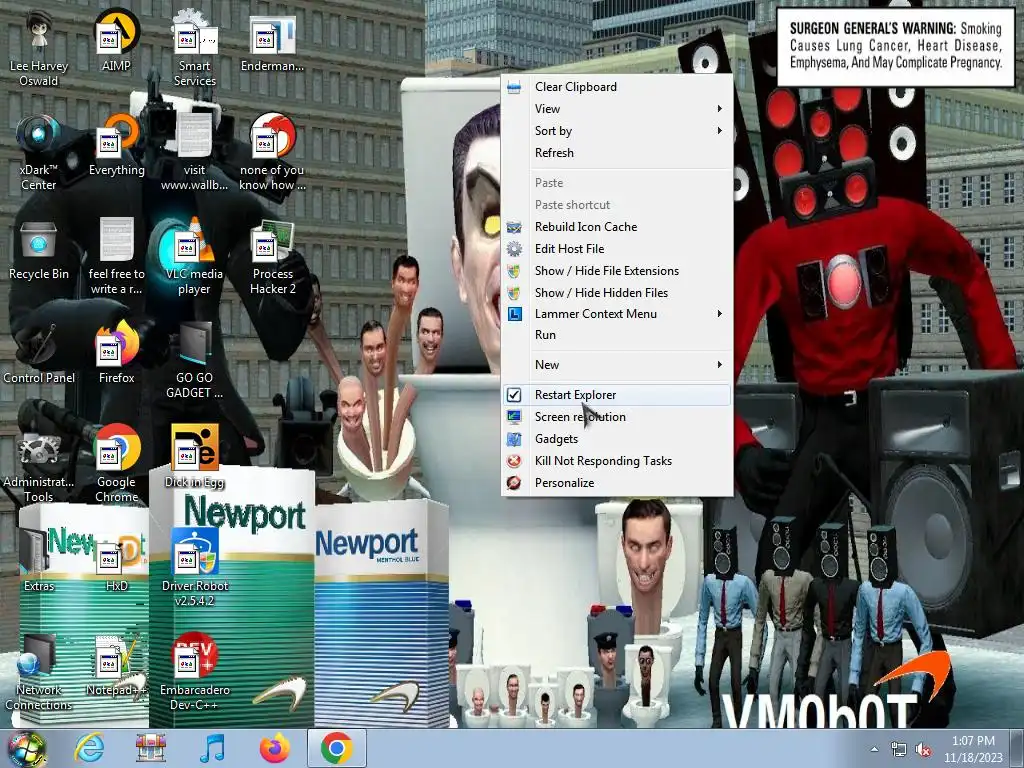
Task: Select the Everything search shortcut
Action: point(116,145)
